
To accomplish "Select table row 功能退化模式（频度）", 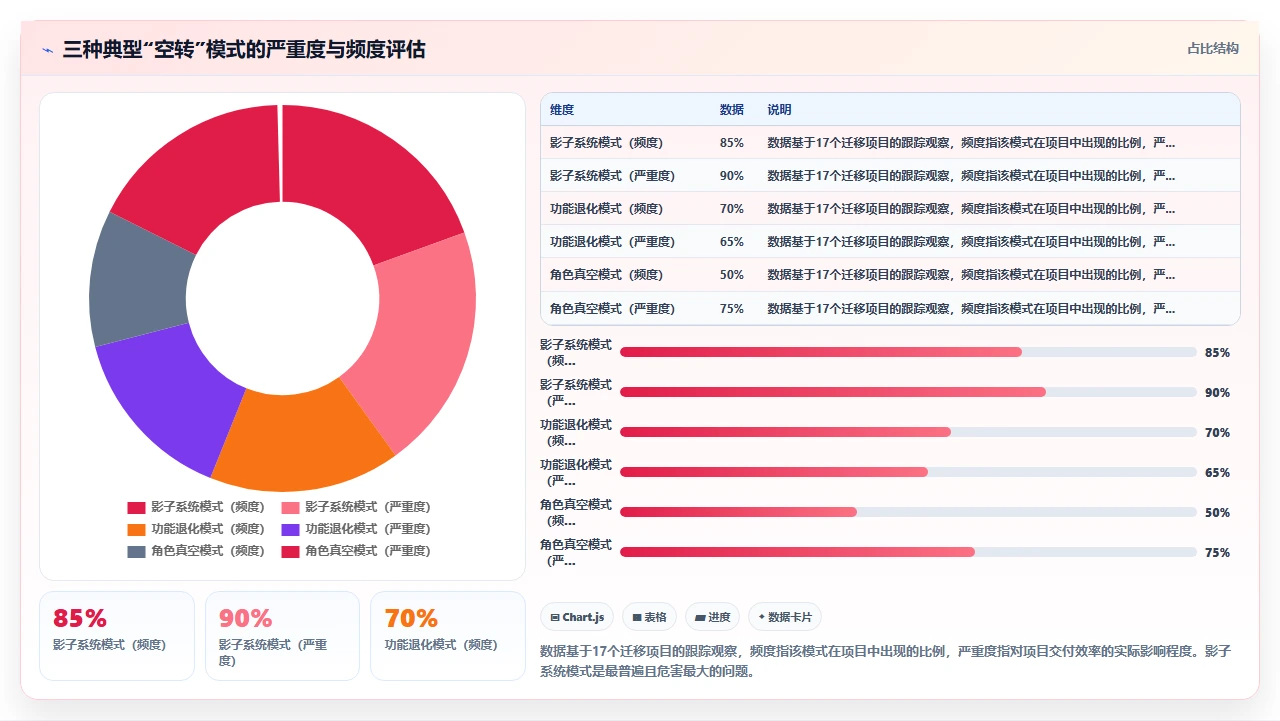I will coord(890,209).
